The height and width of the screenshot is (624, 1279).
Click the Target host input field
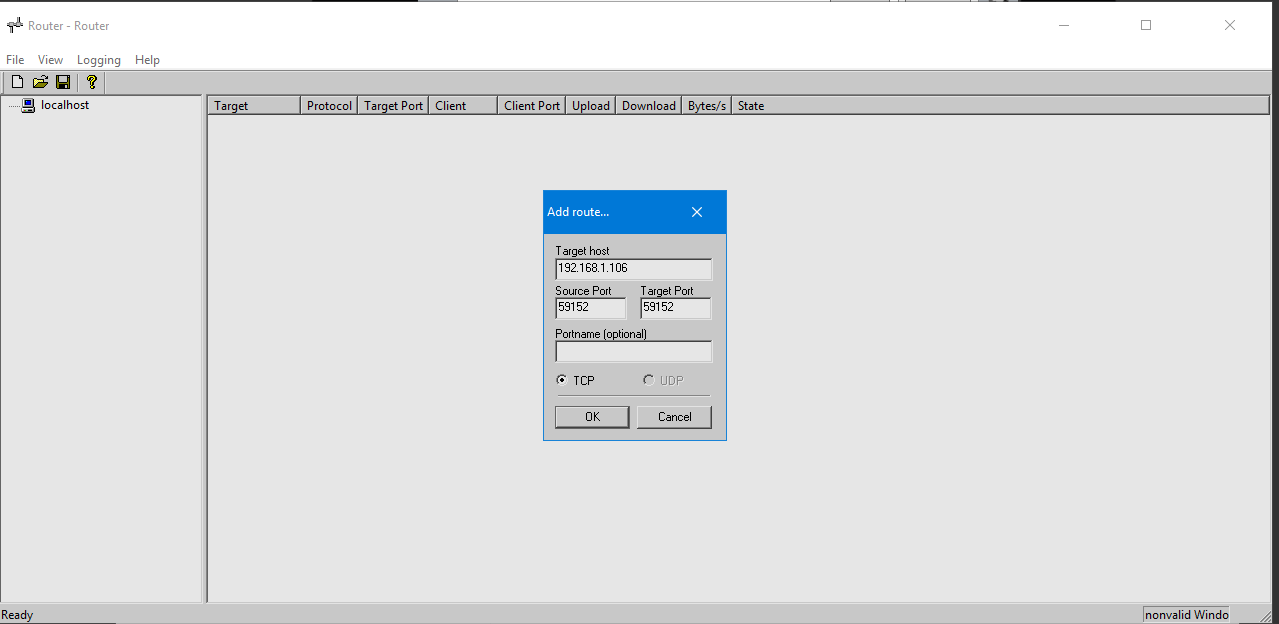[633, 269]
